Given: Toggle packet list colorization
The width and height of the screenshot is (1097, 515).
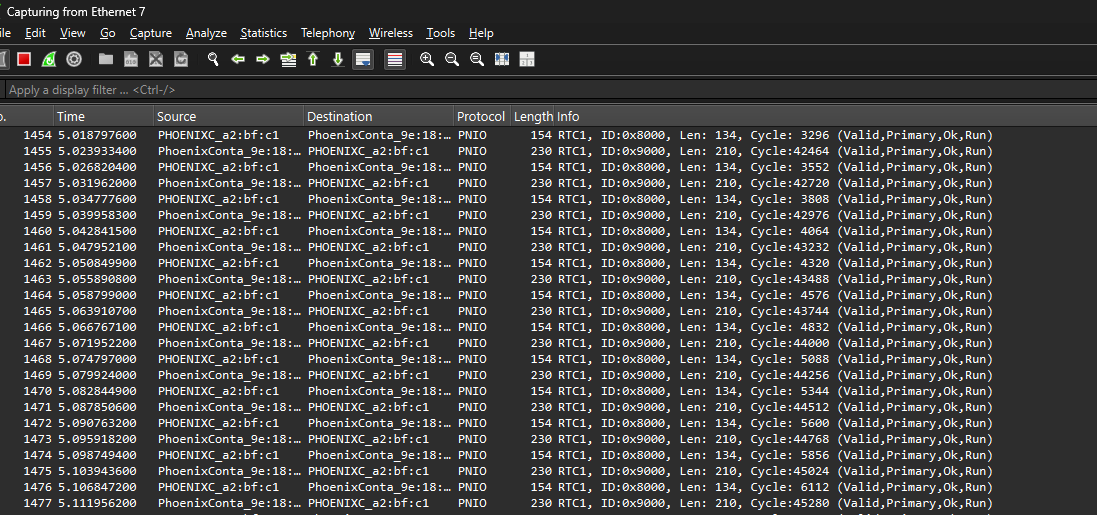Looking at the screenshot, I should point(395,60).
